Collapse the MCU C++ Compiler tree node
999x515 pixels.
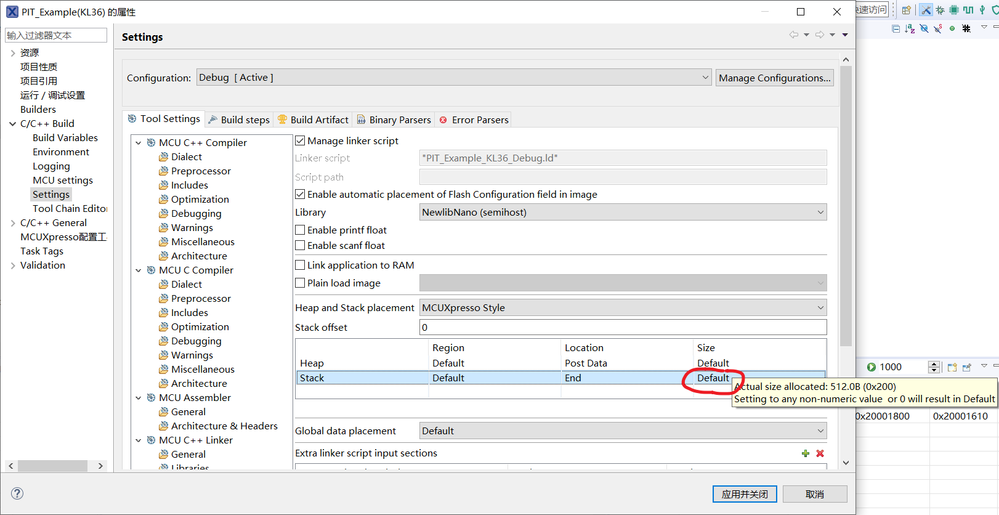[138, 143]
